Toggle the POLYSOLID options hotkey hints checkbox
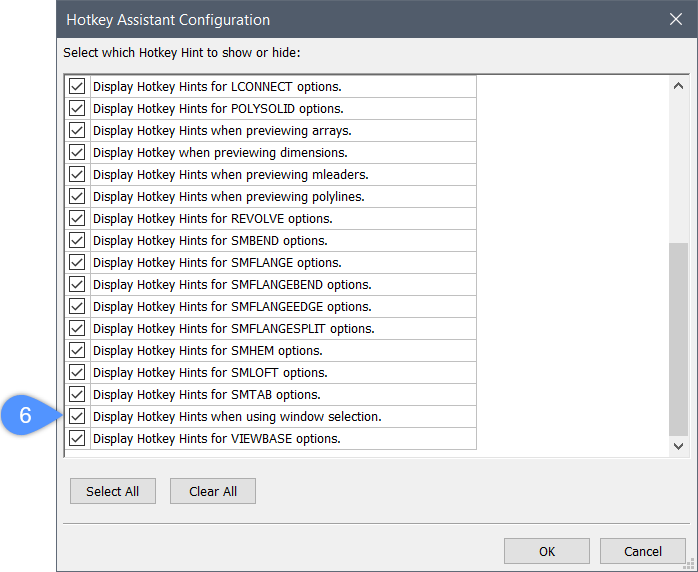Screen dimensions: 698x572 77,109
